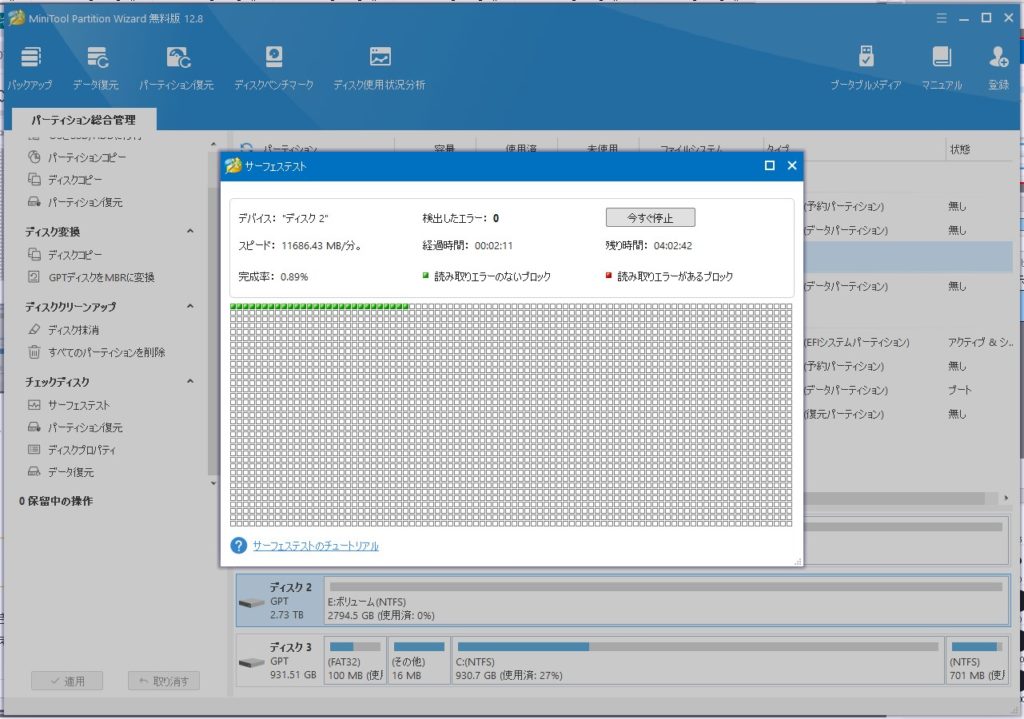Collapse the ディスククリーンアップ sidebar section
The image size is (1024, 719).
(190, 307)
